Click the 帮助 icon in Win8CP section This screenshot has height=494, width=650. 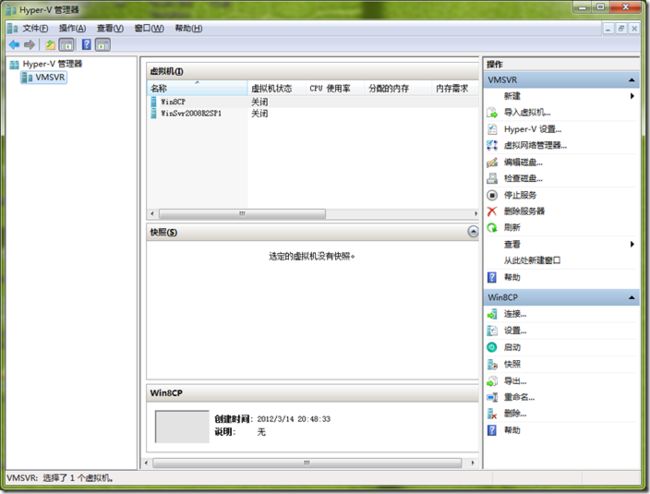[x=492, y=430]
